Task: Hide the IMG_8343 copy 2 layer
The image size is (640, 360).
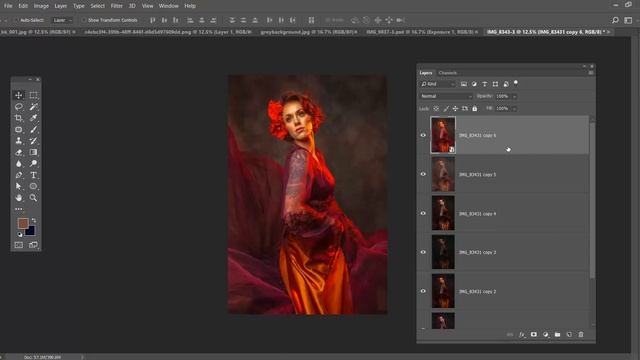Action: pos(423,291)
